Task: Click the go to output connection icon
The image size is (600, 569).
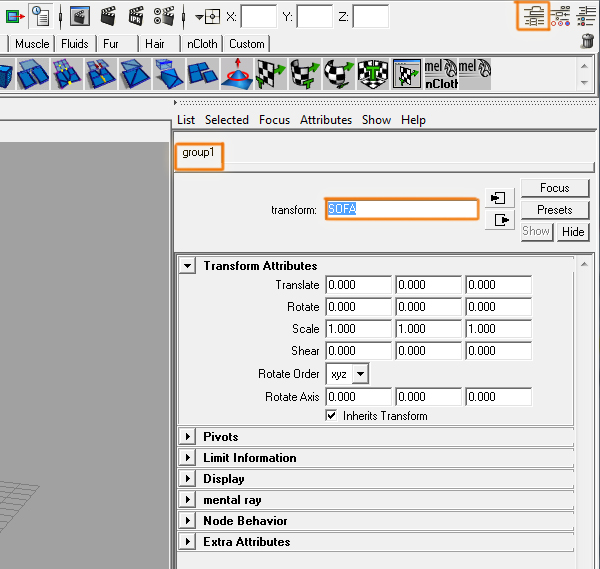Action: pos(498,220)
